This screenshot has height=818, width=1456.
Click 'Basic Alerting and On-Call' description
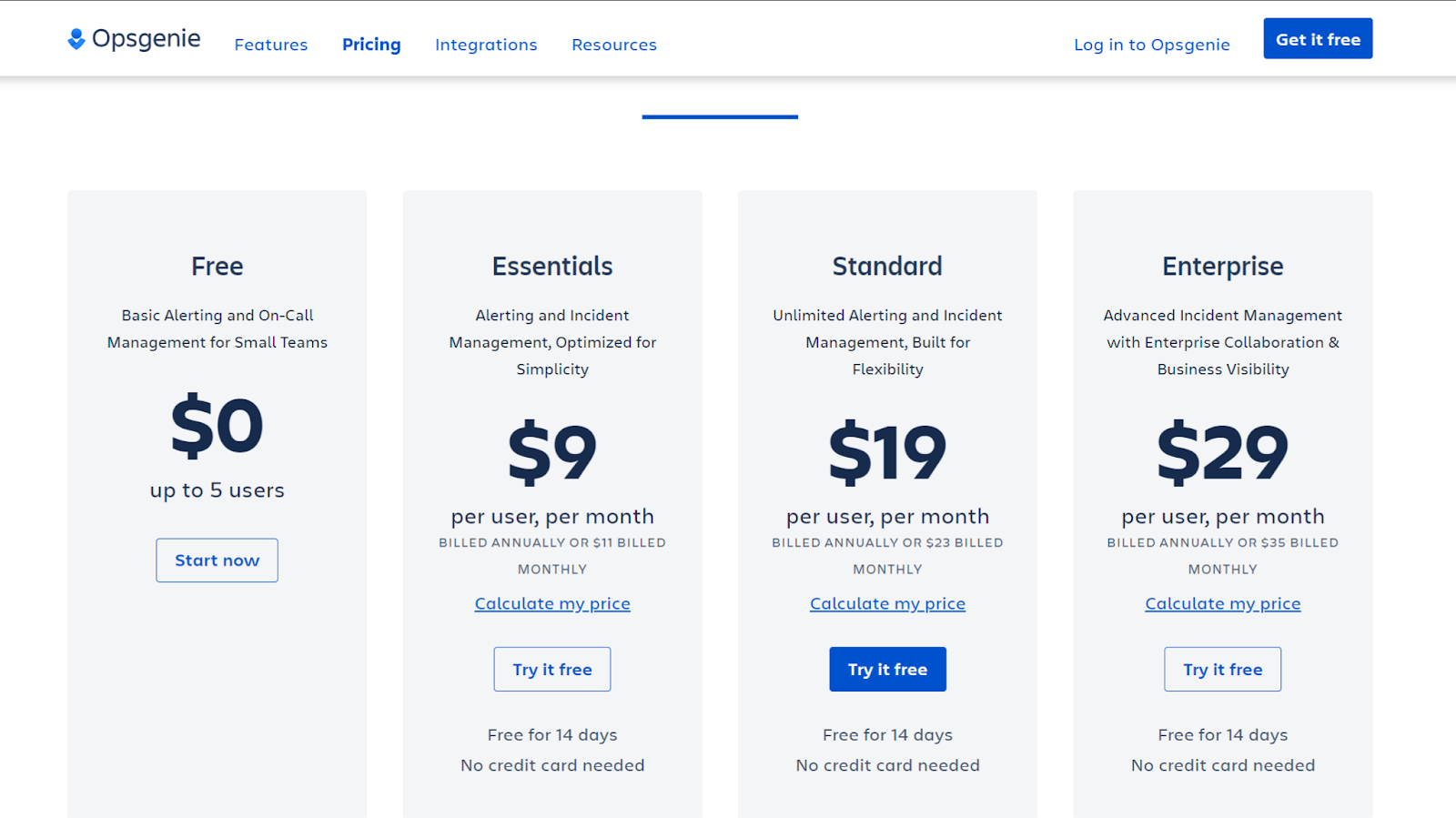217,315
